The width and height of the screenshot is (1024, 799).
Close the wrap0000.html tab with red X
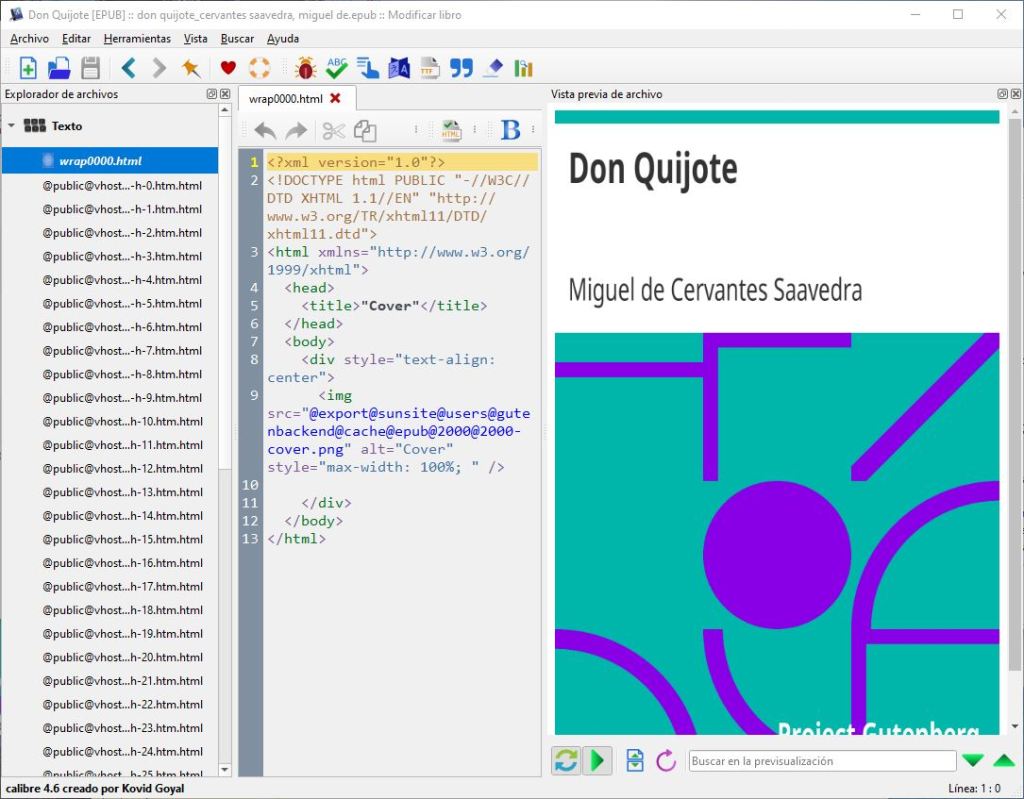336,98
